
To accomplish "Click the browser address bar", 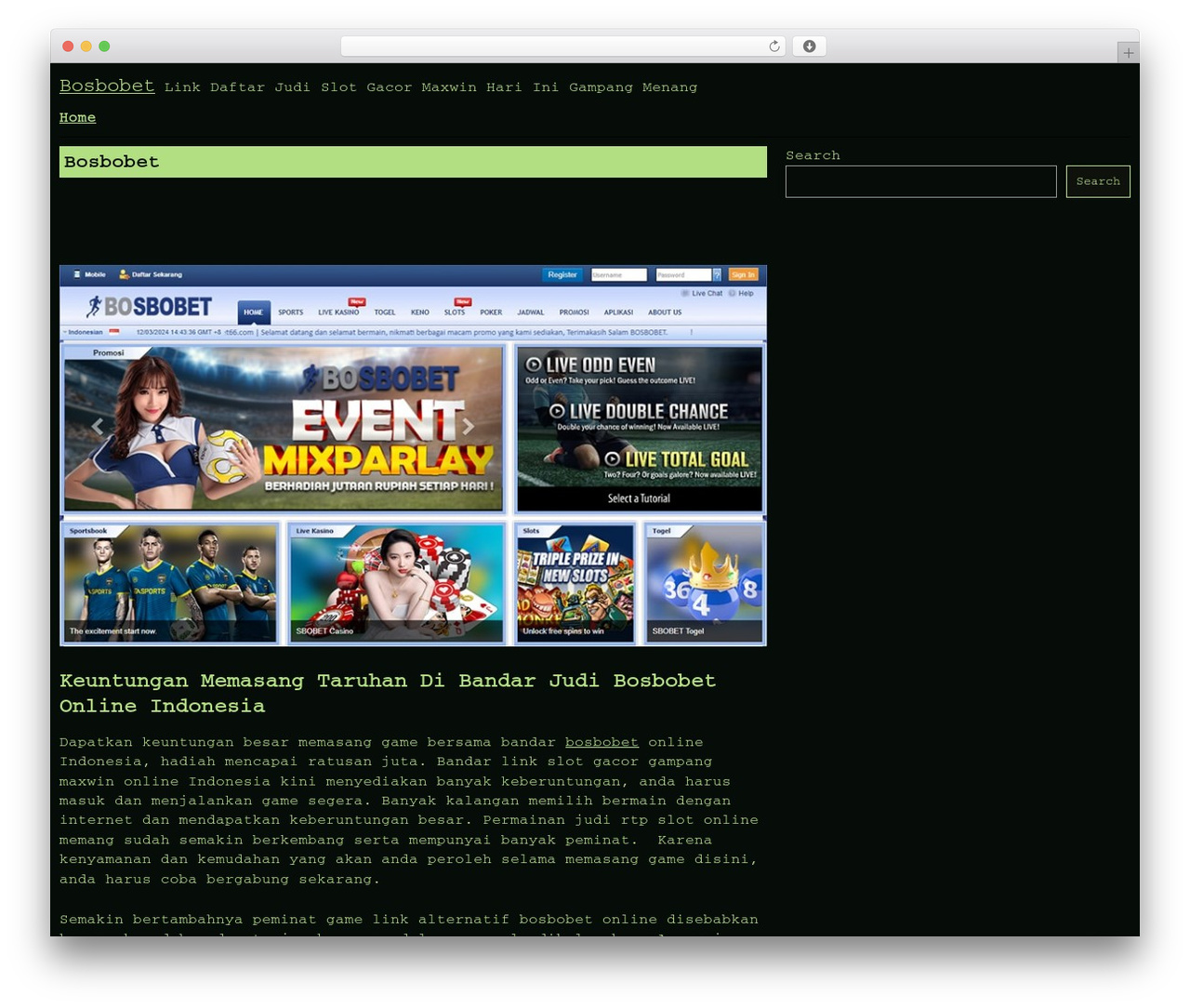I will 562,46.
